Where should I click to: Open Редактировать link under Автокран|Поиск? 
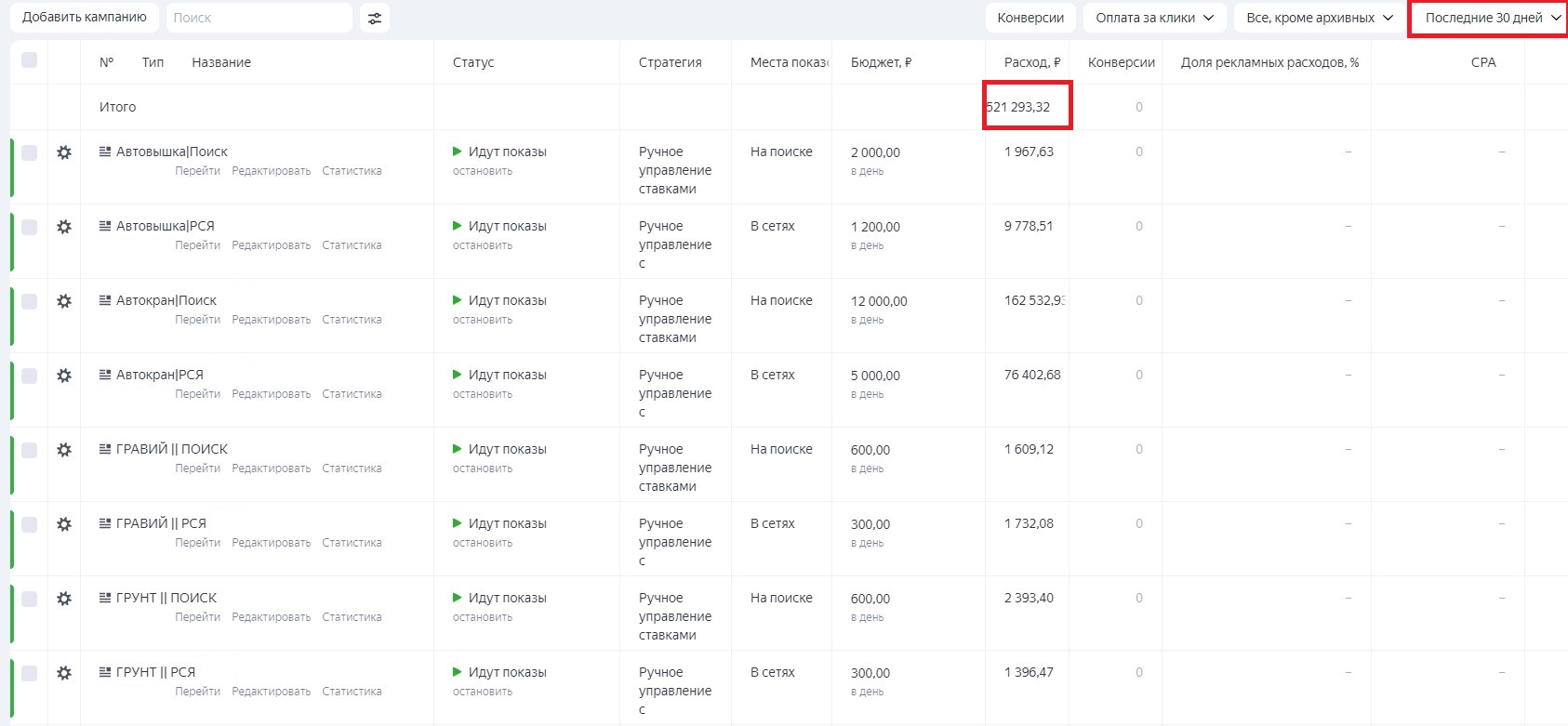272,320
